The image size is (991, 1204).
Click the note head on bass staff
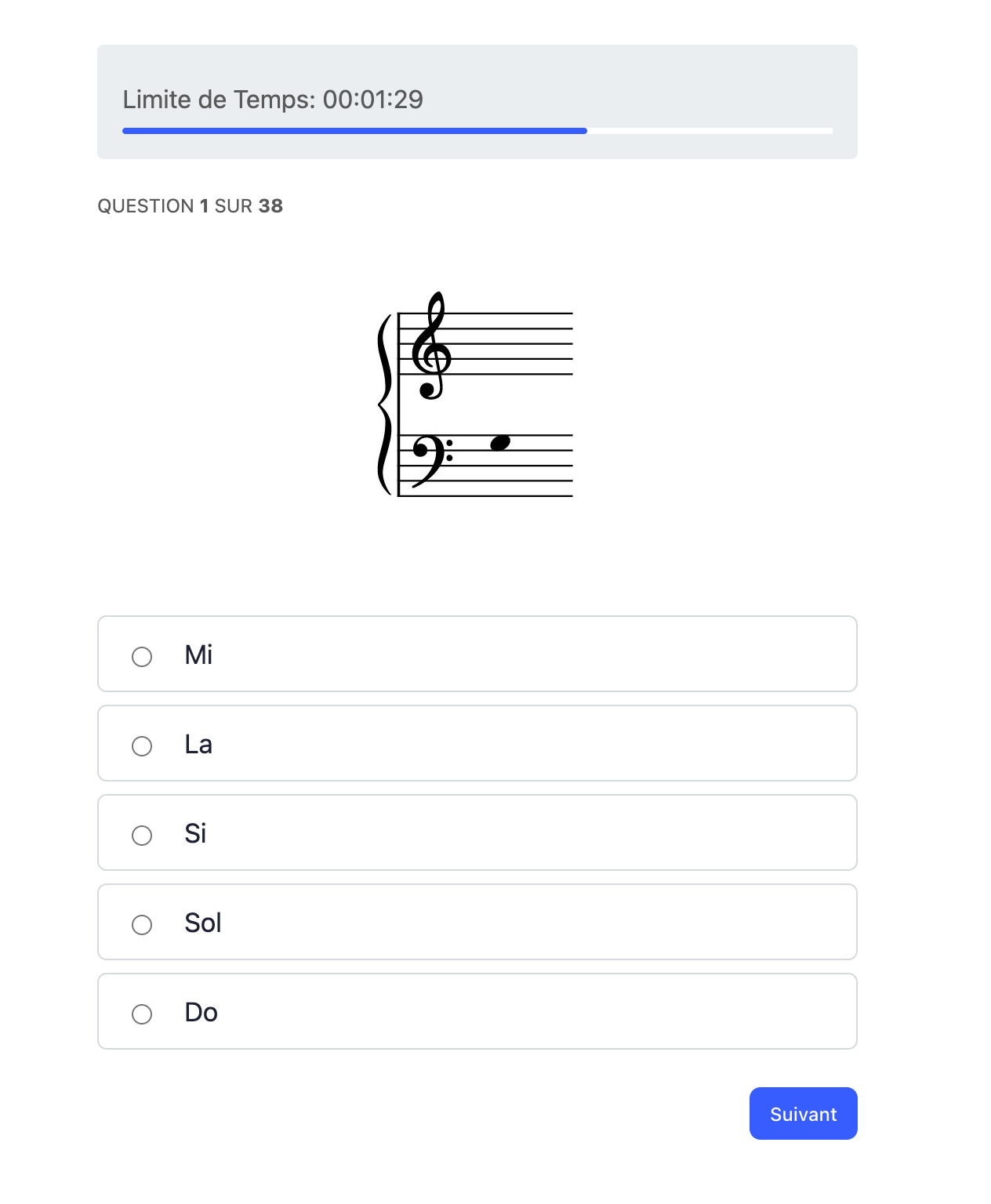tap(500, 443)
